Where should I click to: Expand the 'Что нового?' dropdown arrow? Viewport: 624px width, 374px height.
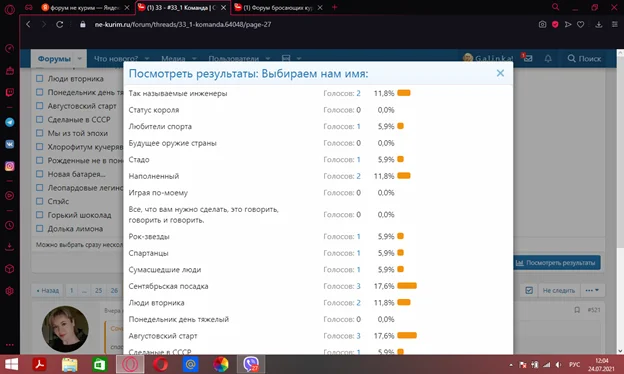147,58
